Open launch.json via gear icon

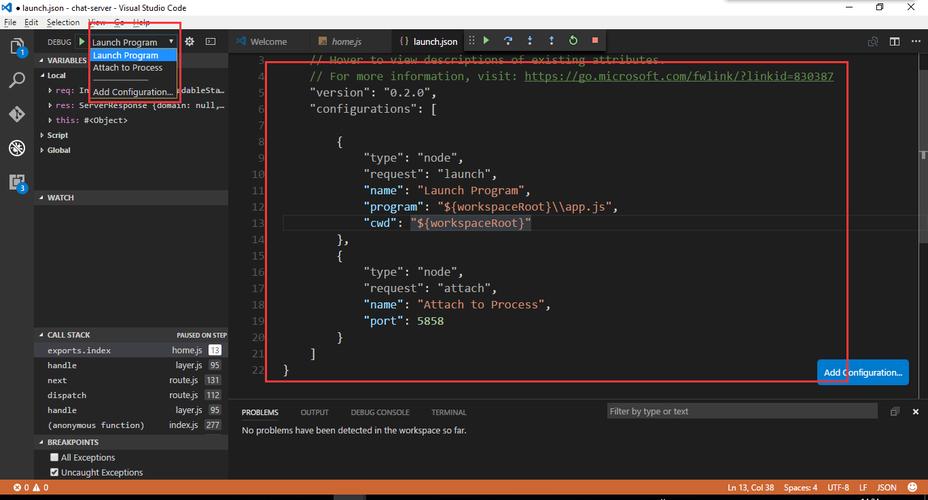pos(189,41)
